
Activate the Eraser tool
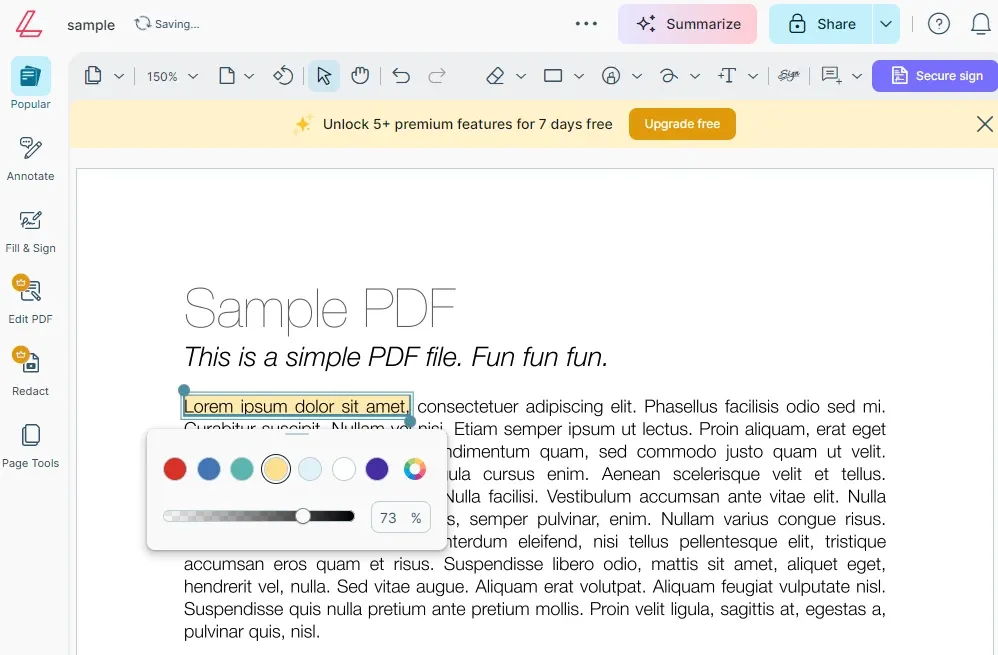click(x=495, y=75)
